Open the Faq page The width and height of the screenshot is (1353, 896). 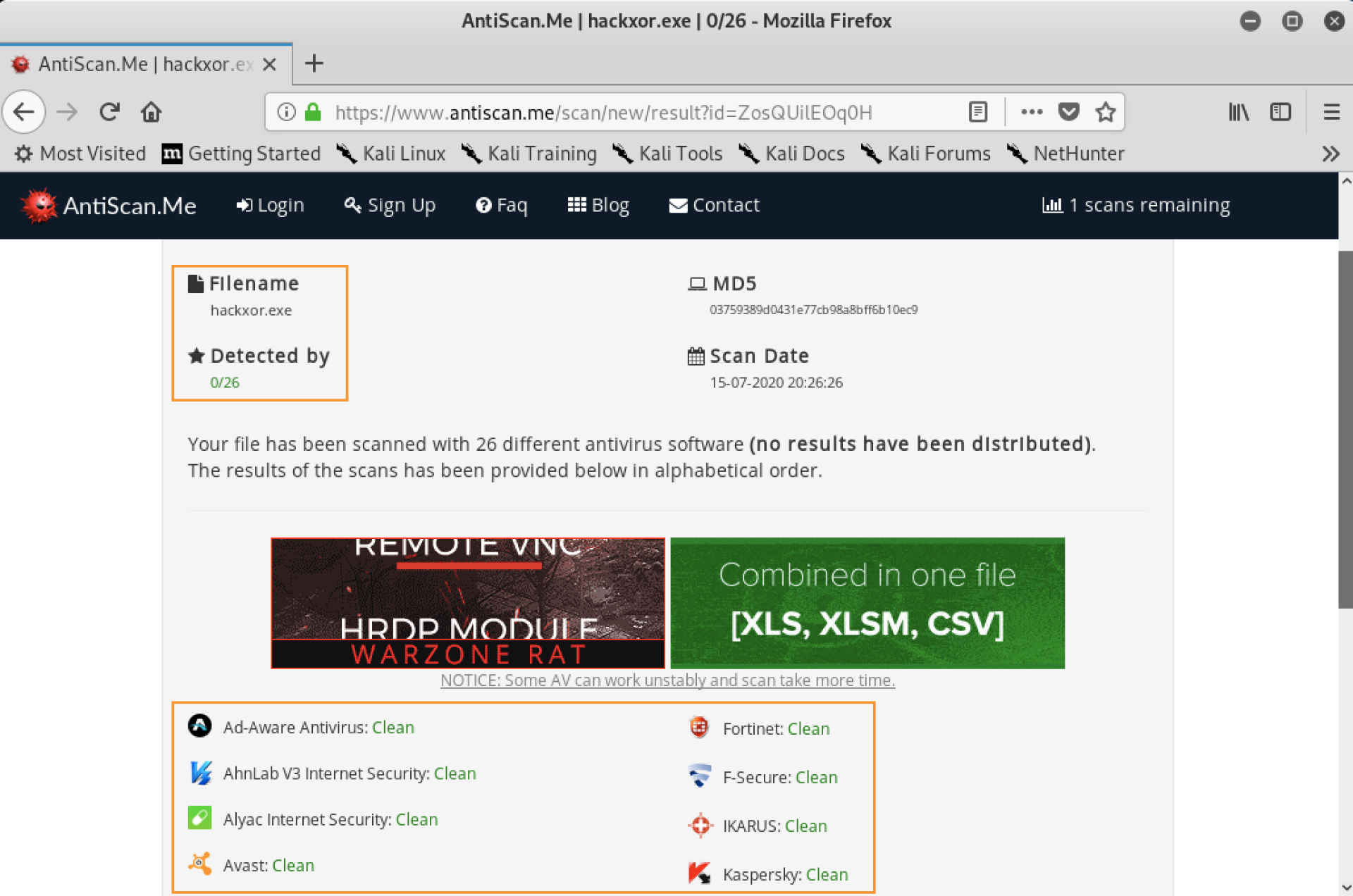pyautogui.click(x=501, y=205)
